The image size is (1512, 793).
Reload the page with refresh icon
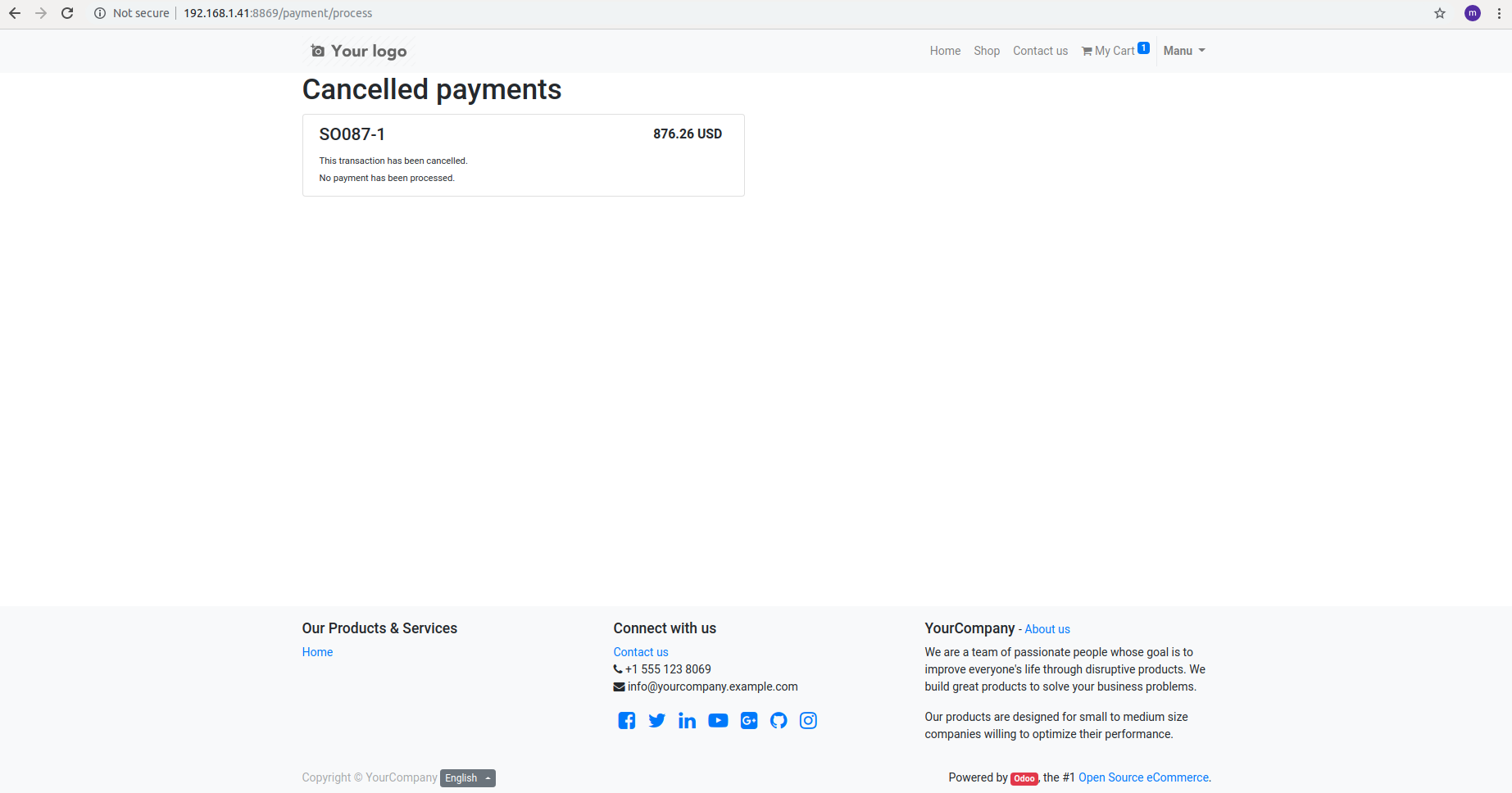coord(67,13)
